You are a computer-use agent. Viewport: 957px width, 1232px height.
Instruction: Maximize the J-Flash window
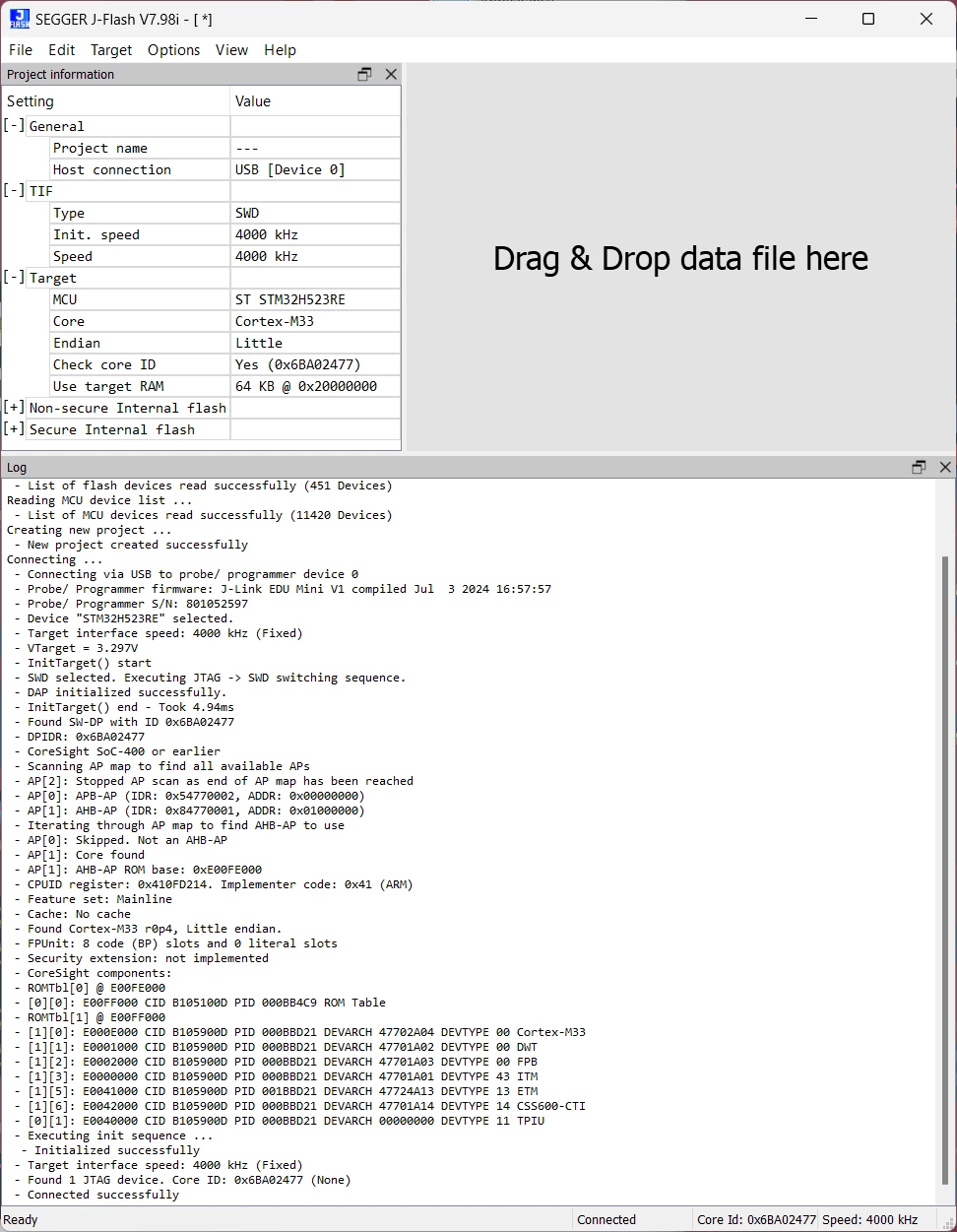point(868,19)
